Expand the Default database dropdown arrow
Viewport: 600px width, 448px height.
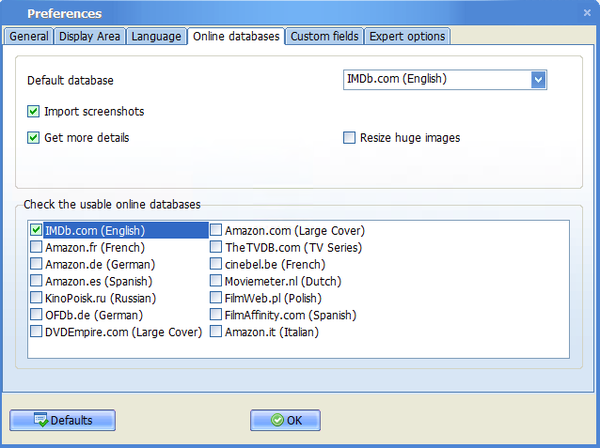(x=538, y=80)
